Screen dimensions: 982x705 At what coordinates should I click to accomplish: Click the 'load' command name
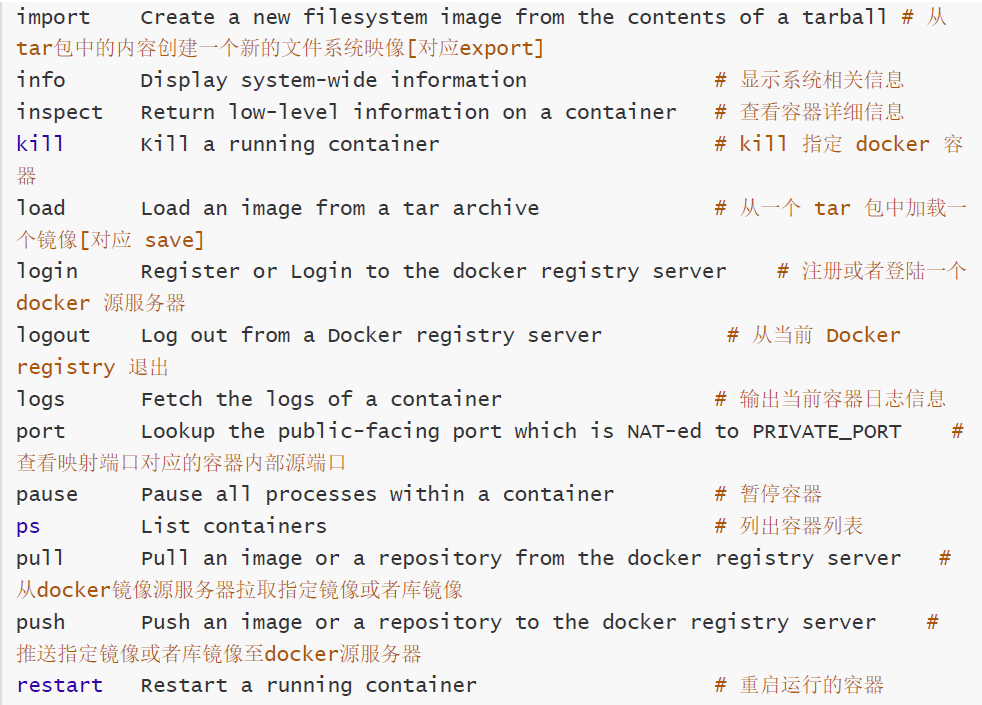coord(41,208)
